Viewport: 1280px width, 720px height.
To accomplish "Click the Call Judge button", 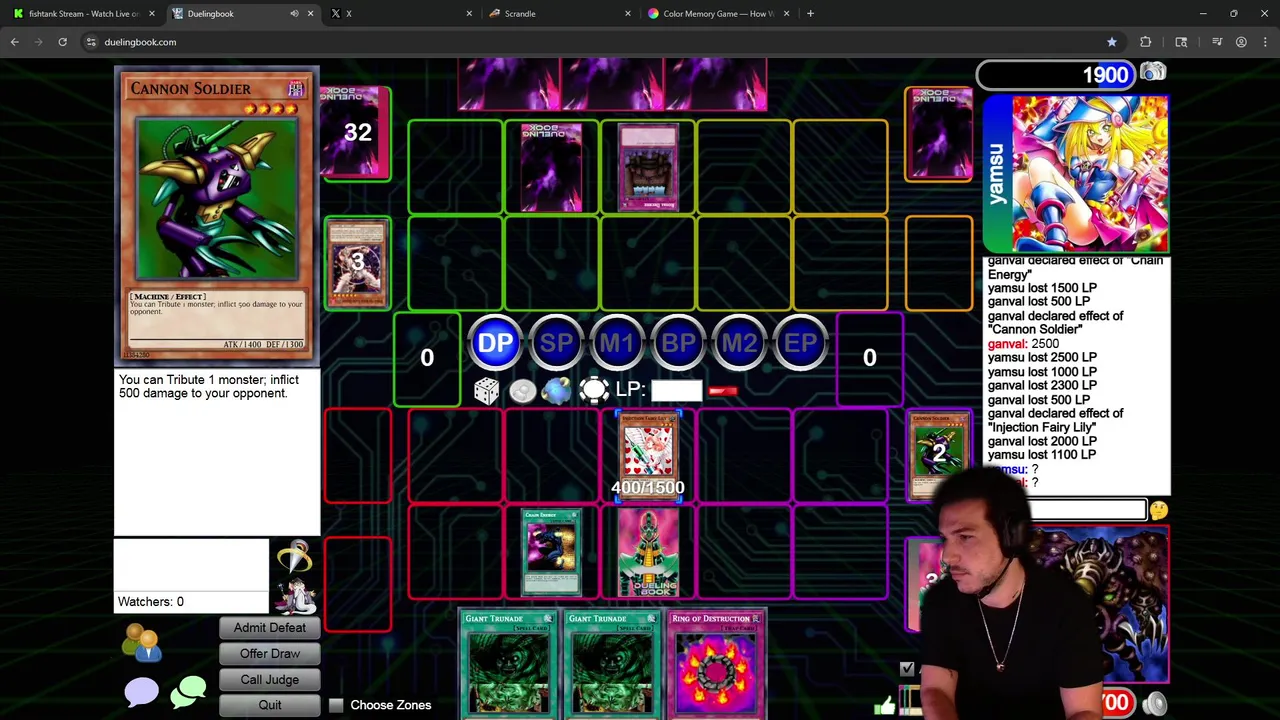I will (x=270, y=679).
